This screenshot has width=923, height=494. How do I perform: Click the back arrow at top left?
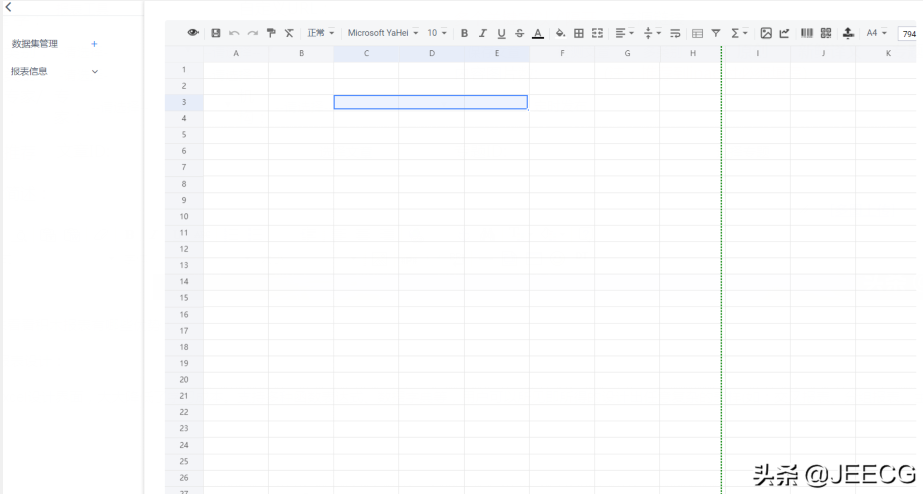[x=9, y=7]
